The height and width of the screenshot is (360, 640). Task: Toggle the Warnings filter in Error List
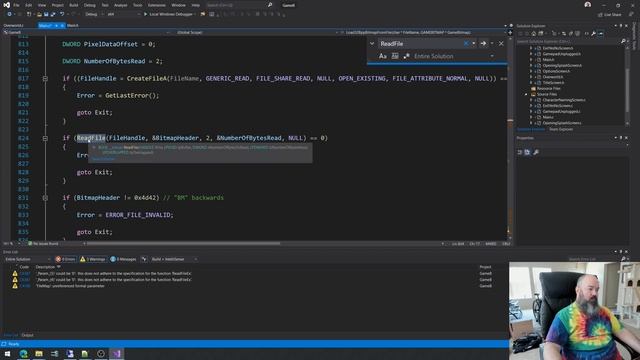click(93, 259)
